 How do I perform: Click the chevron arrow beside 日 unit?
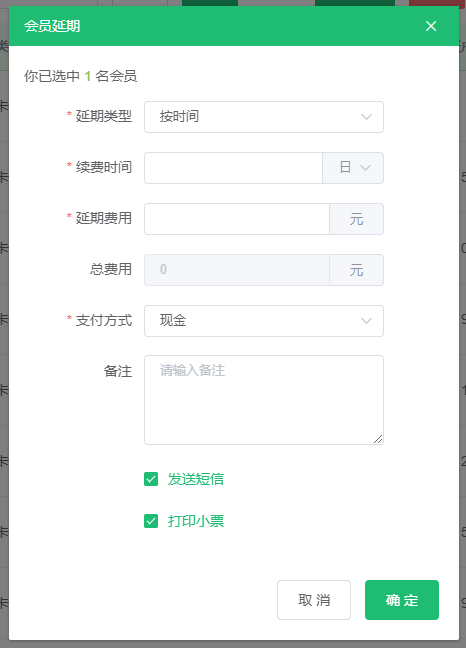coord(365,168)
